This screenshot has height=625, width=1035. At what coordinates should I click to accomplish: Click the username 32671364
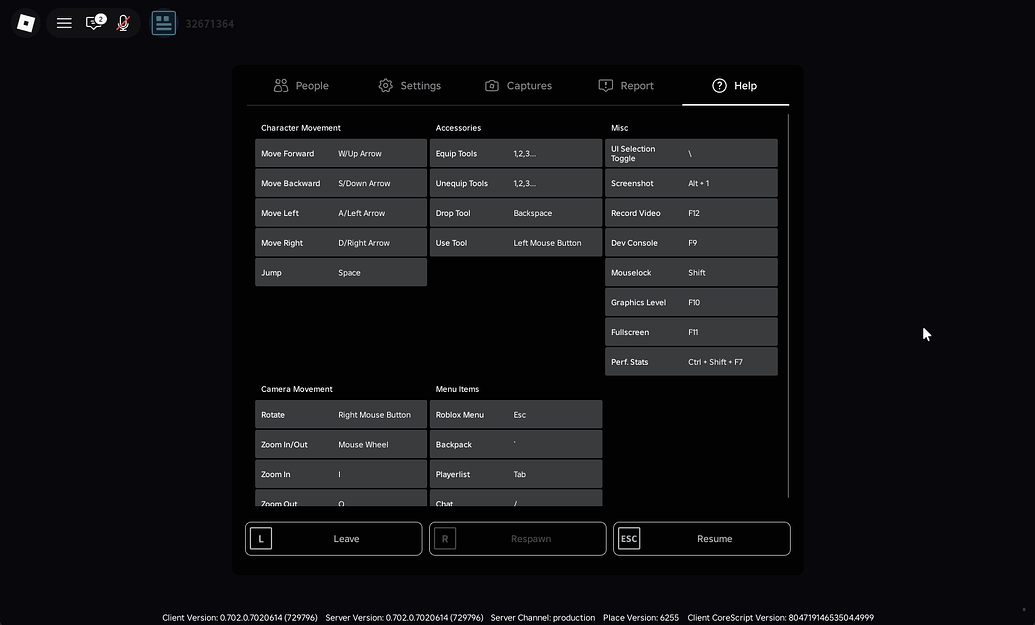click(210, 24)
